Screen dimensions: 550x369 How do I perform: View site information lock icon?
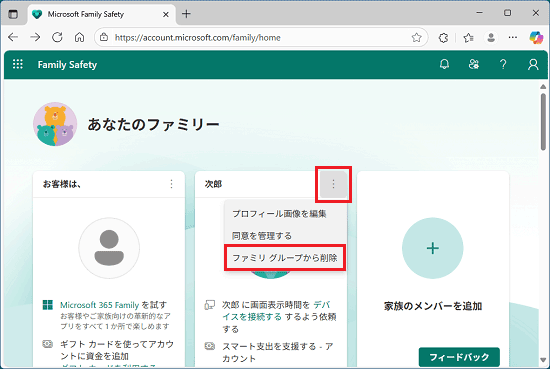pyautogui.click(x=104, y=37)
